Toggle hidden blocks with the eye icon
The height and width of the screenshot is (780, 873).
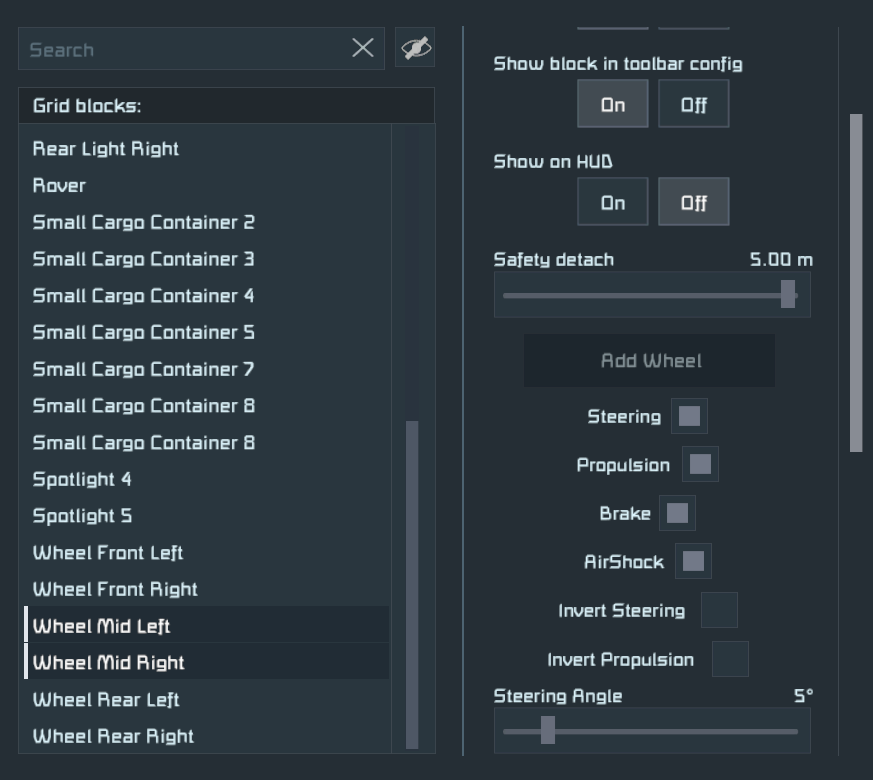(415, 48)
